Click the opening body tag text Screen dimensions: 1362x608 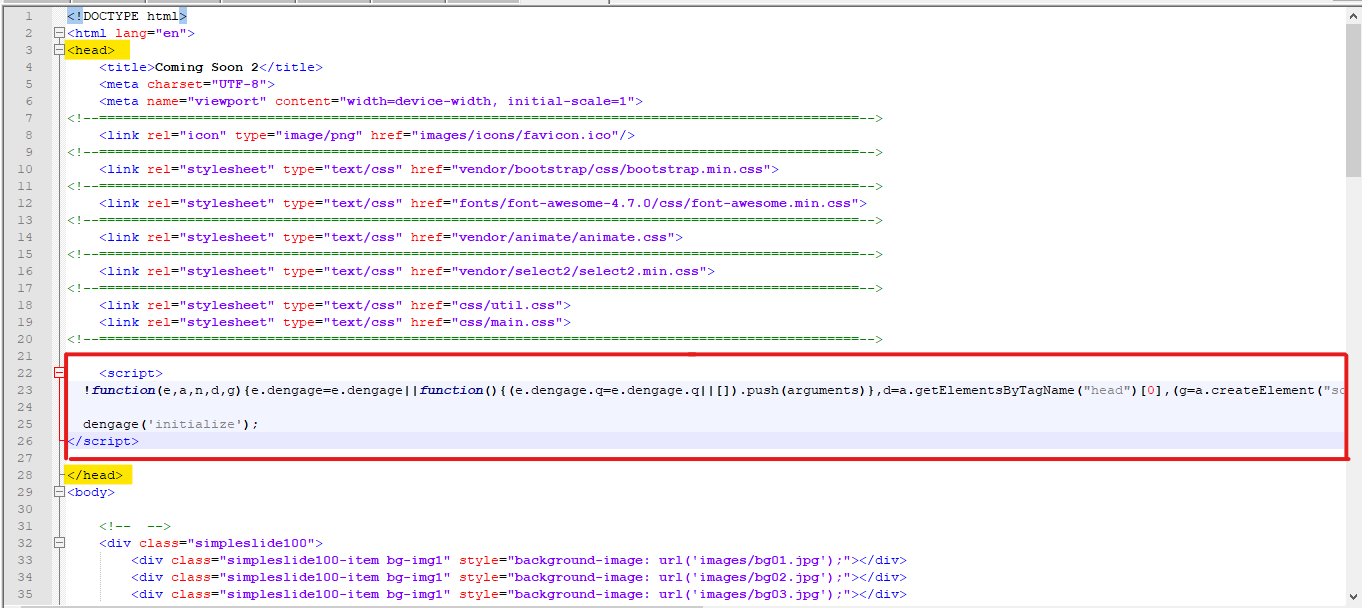tap(91, 492)
